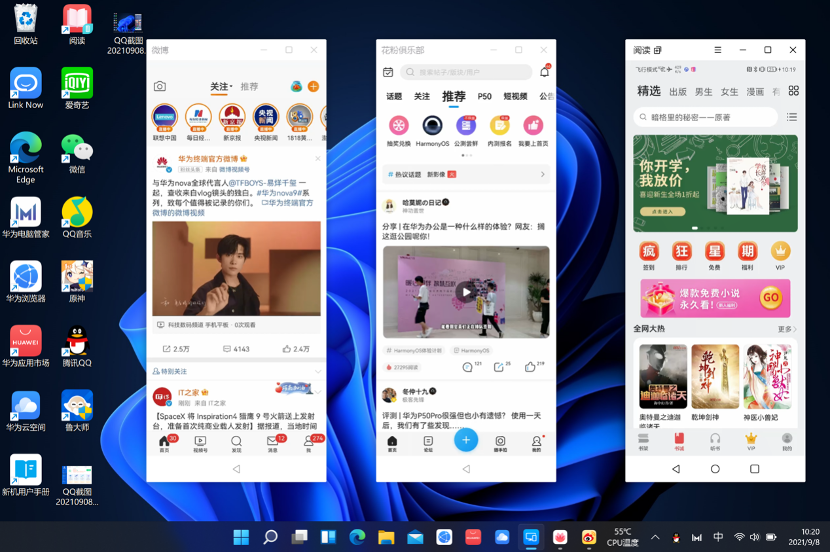Dismiss the 华为终端官方微博 post with X

click(x=318, y=158)
